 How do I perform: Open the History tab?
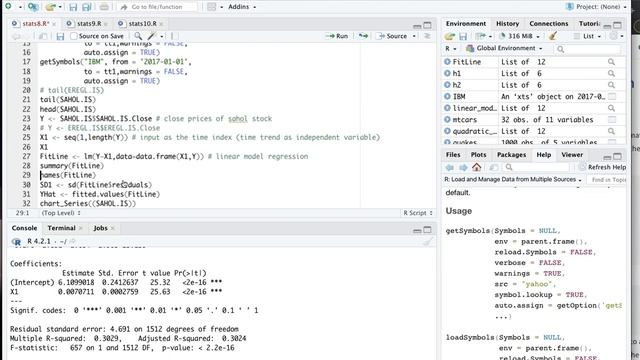507,24
